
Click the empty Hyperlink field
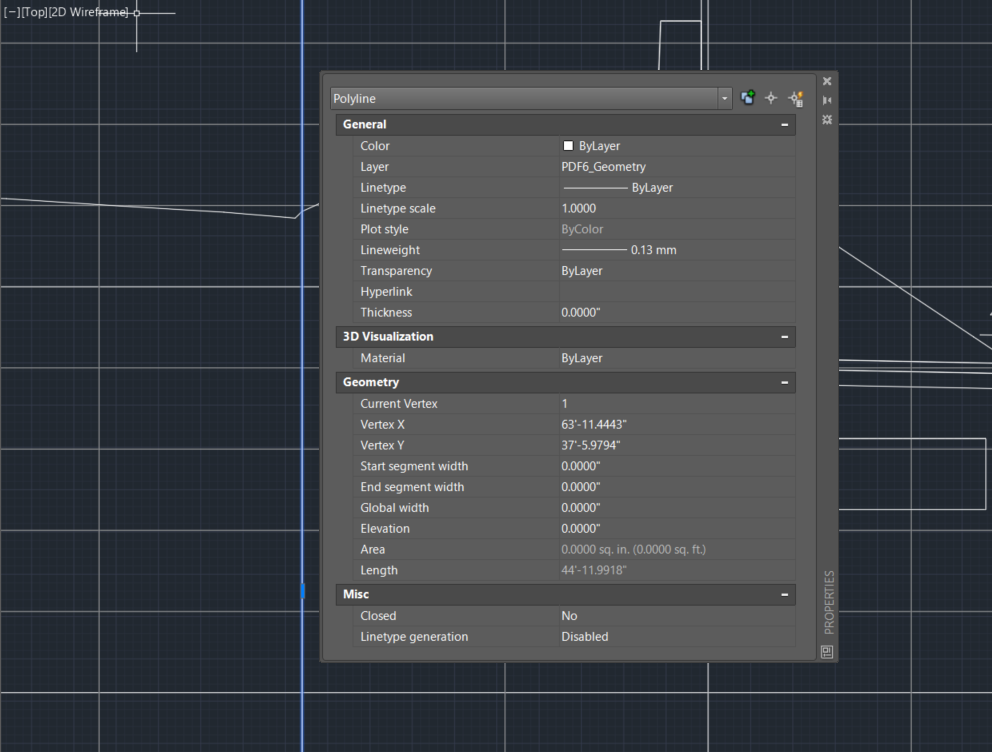(677, 292)
